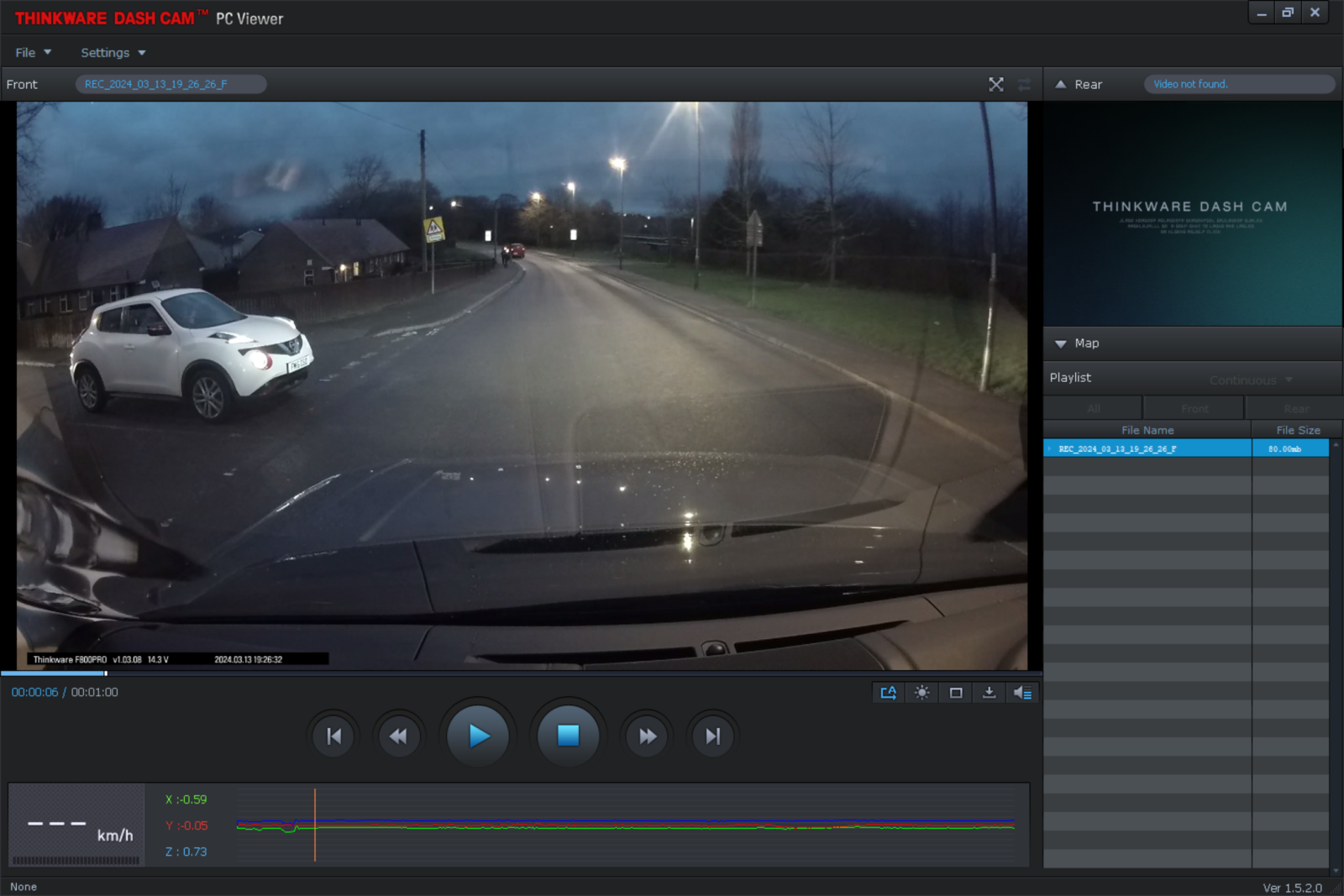
Task: Click the km/h speed display
Action: click(x=76, y=825)
